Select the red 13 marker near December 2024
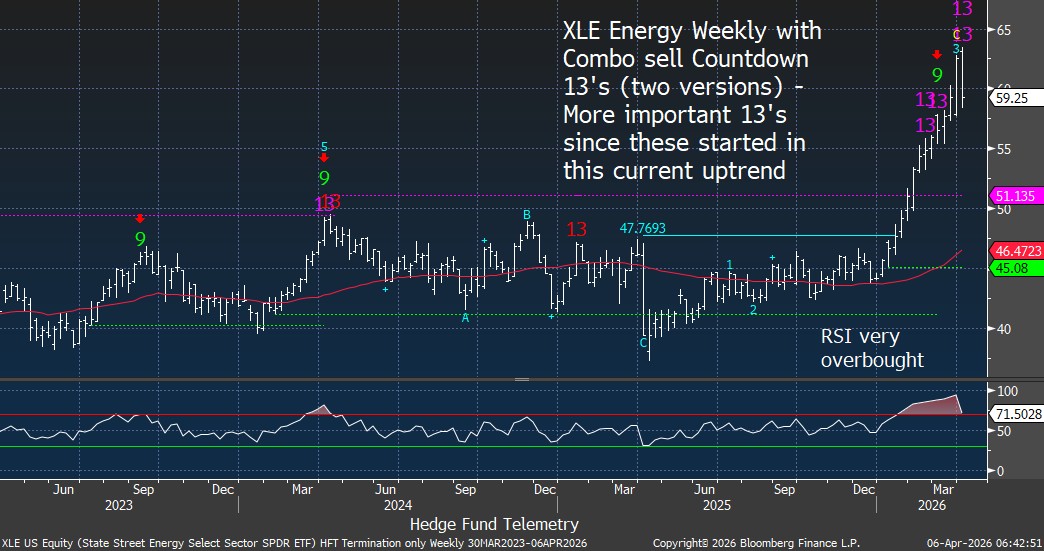The image size is (1044, 551). (576, 229)
